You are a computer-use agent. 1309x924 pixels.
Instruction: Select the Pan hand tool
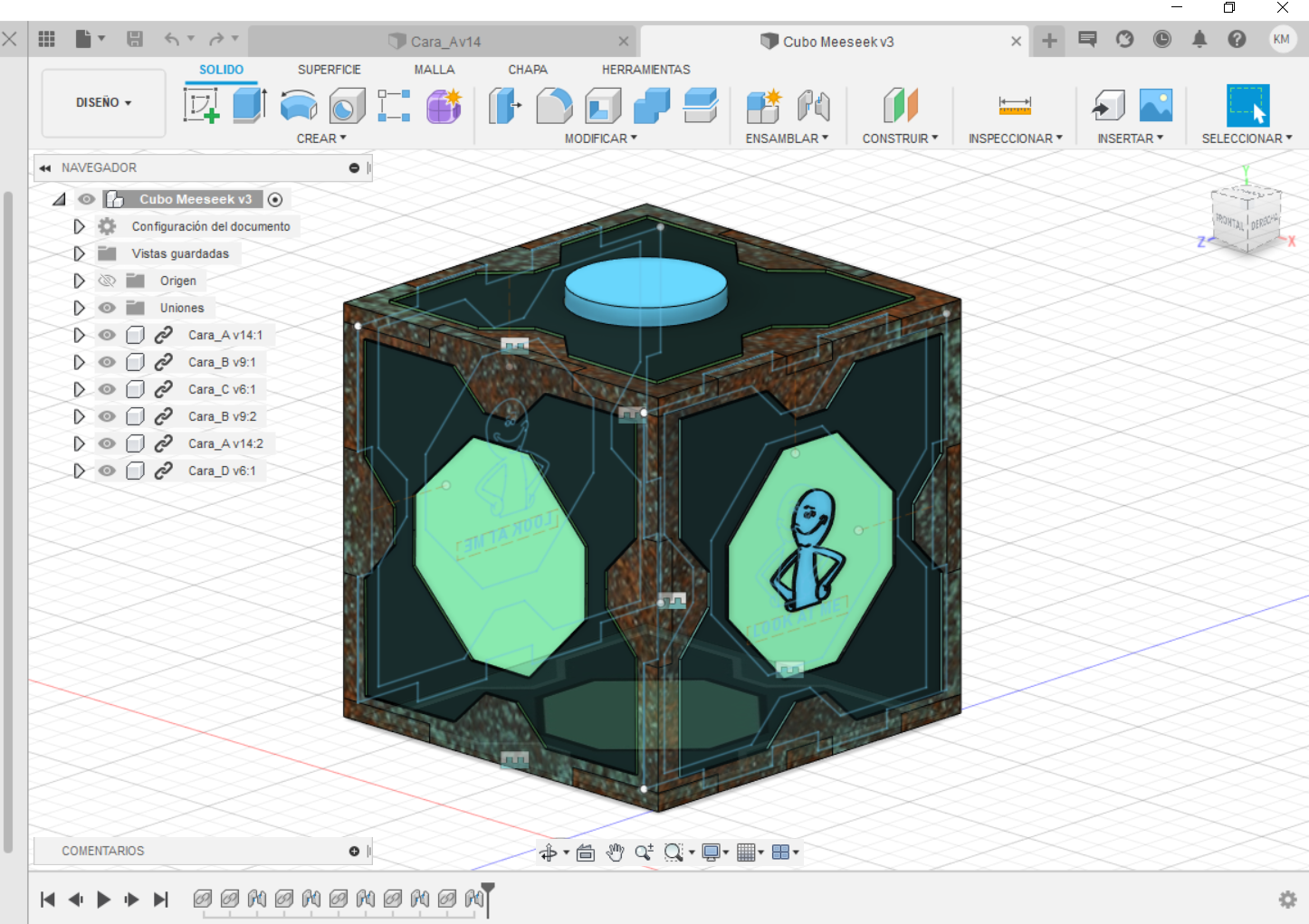coord(616,853)
